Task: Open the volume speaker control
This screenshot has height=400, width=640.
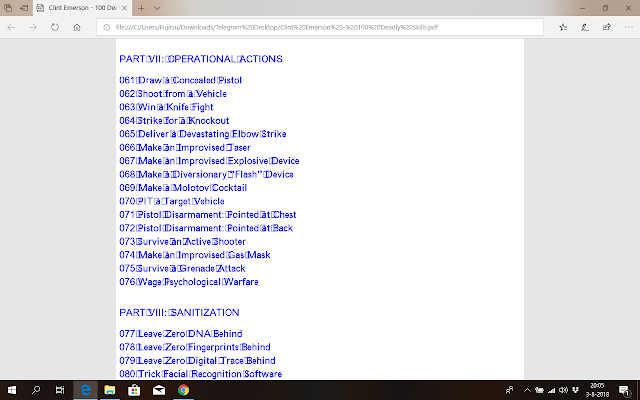Action: coord(563,390)
